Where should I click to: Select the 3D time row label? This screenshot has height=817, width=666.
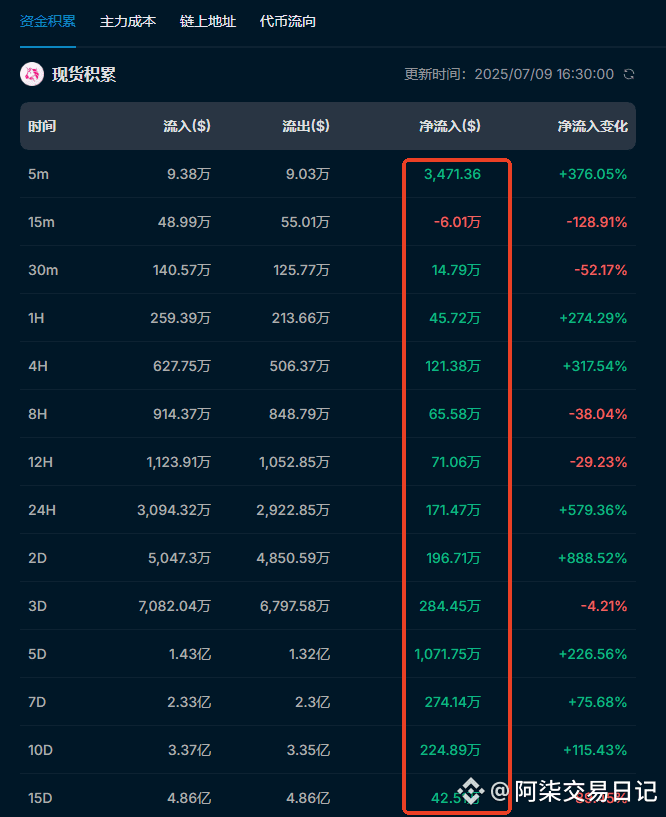point(38,606)
